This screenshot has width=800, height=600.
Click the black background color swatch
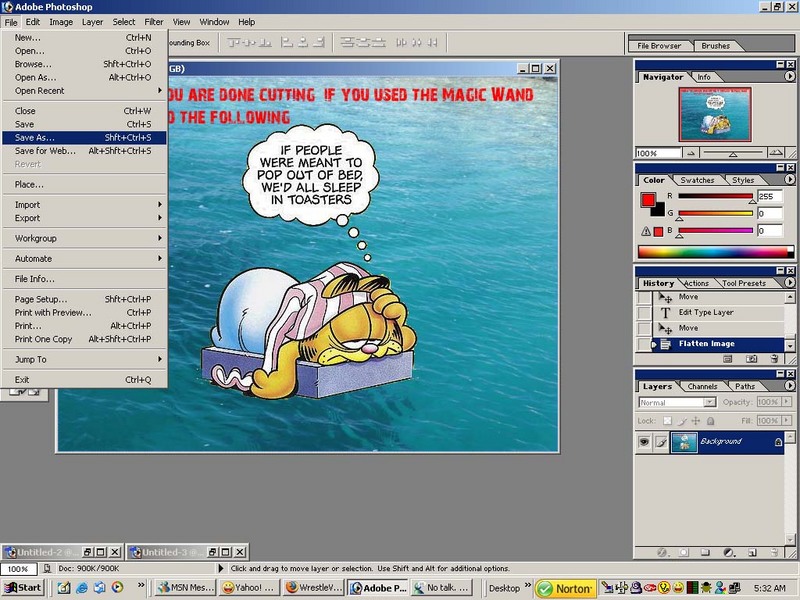point(659,210)
